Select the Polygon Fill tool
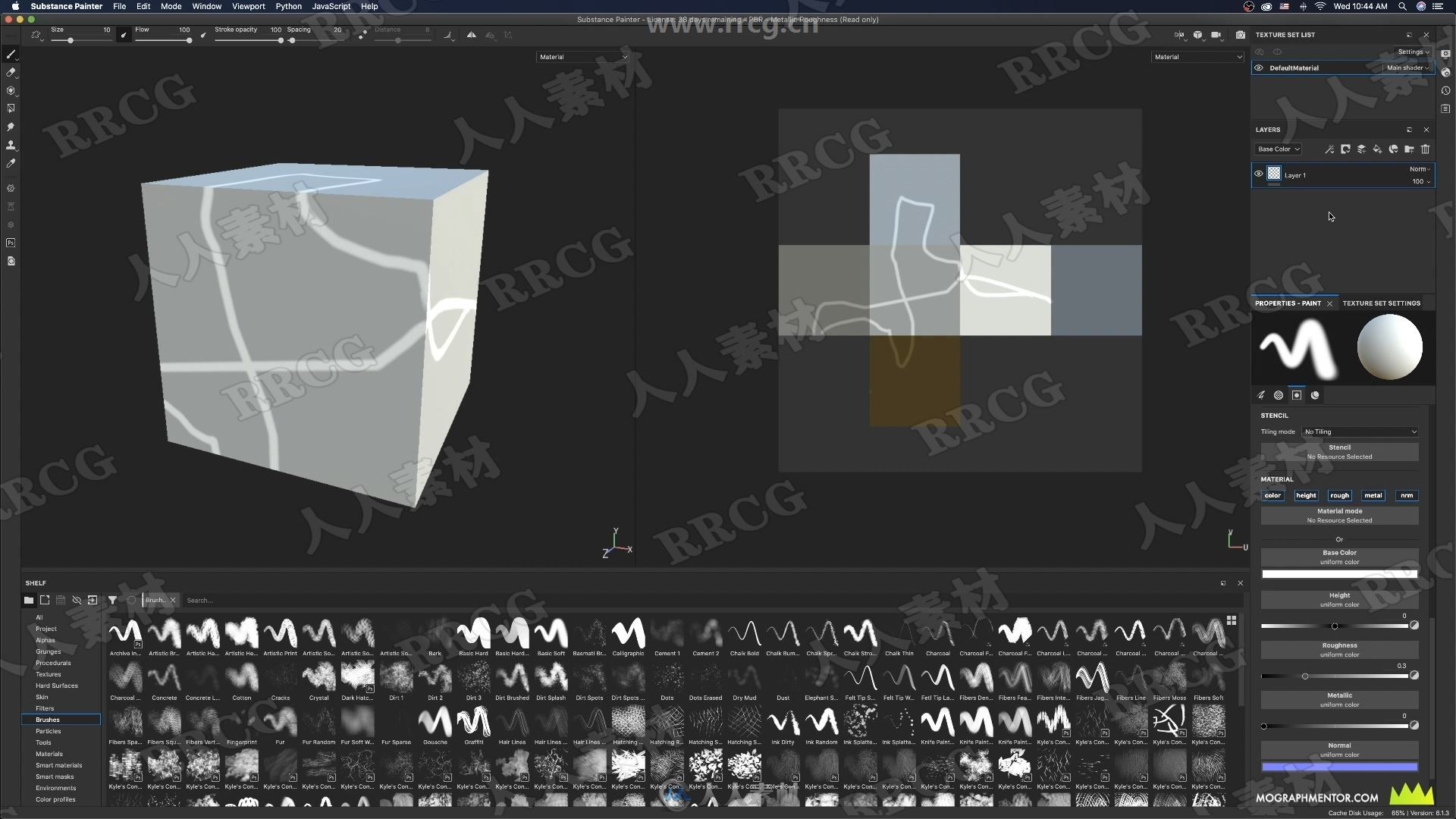This screenshot has width=1456, height=819. click(x=11, y=109)
